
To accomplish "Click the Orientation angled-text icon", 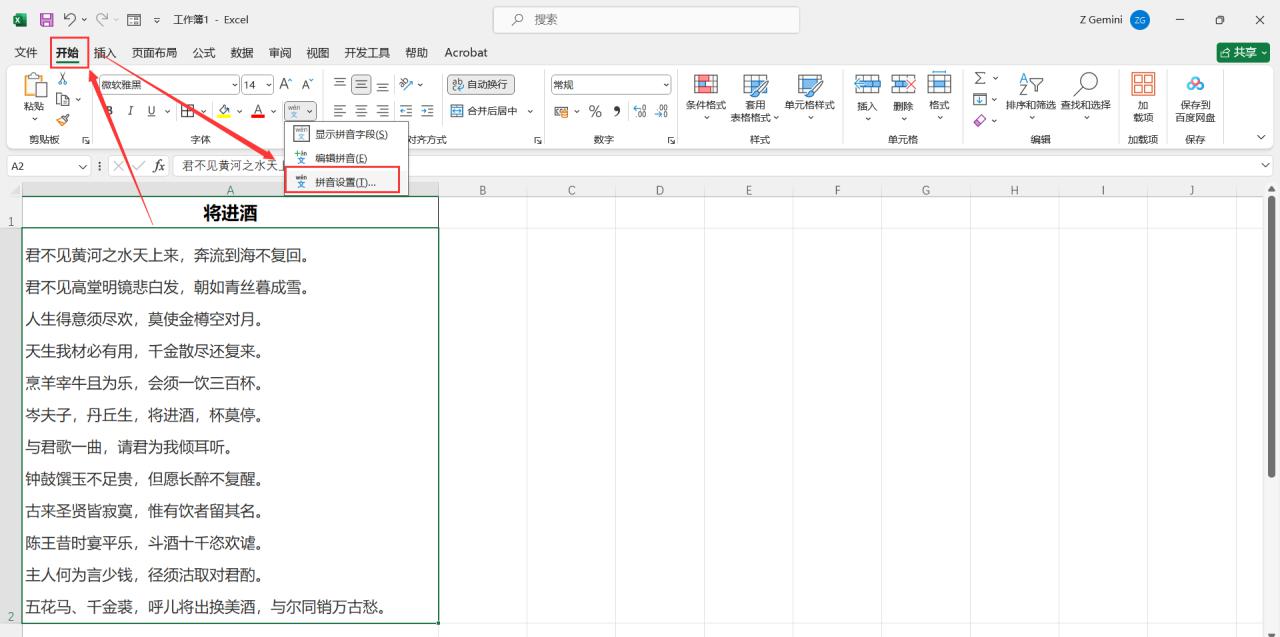I will (406, 85).
